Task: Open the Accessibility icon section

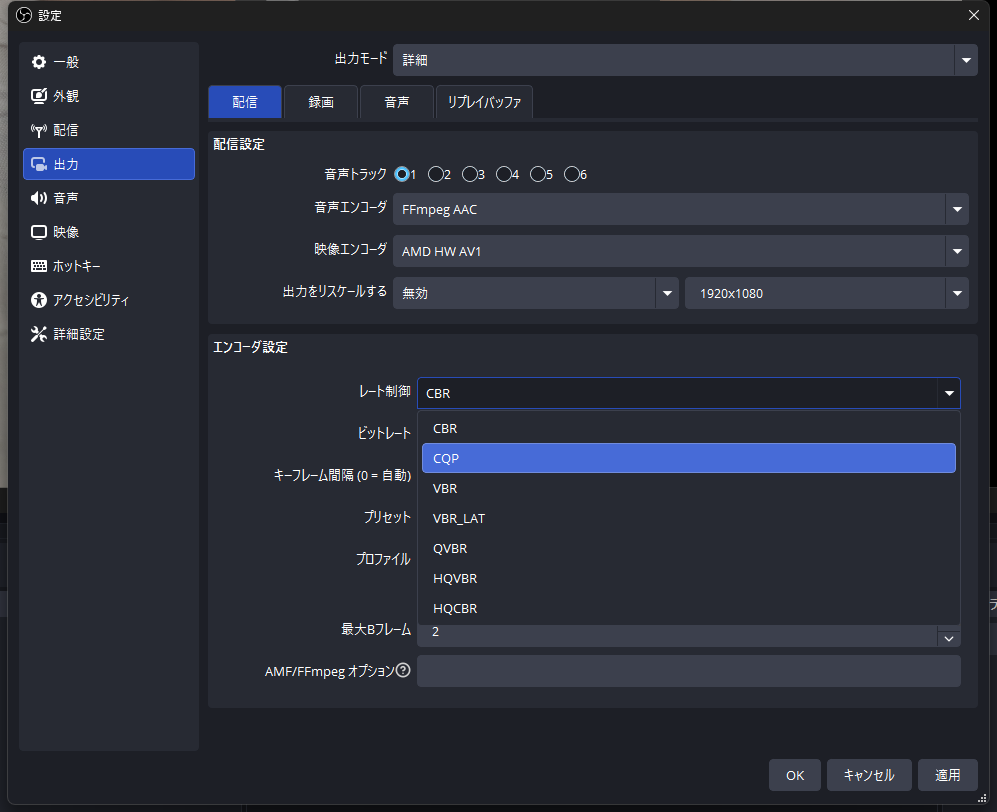Action: point(39,300)
